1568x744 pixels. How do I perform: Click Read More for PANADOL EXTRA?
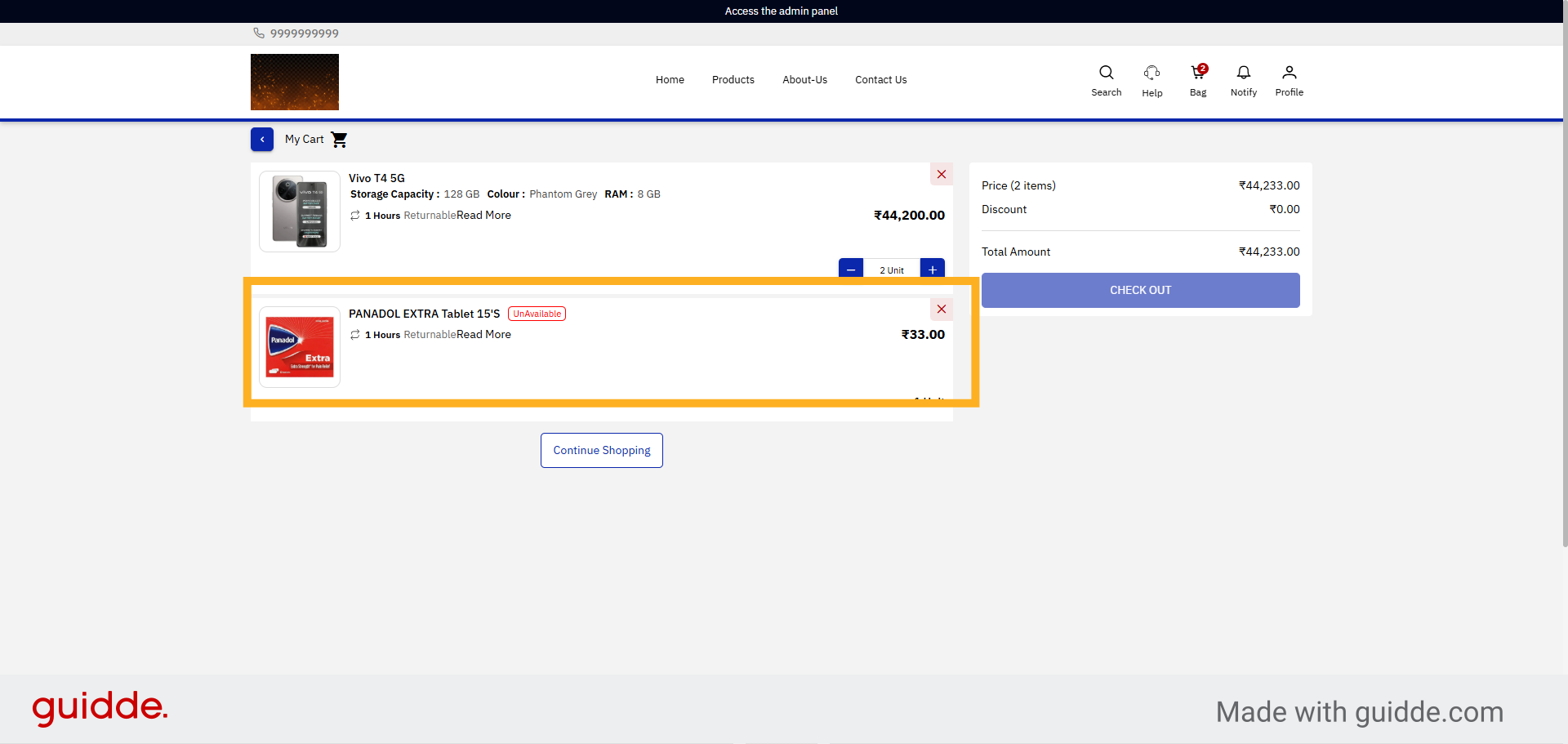click(483, 335)
